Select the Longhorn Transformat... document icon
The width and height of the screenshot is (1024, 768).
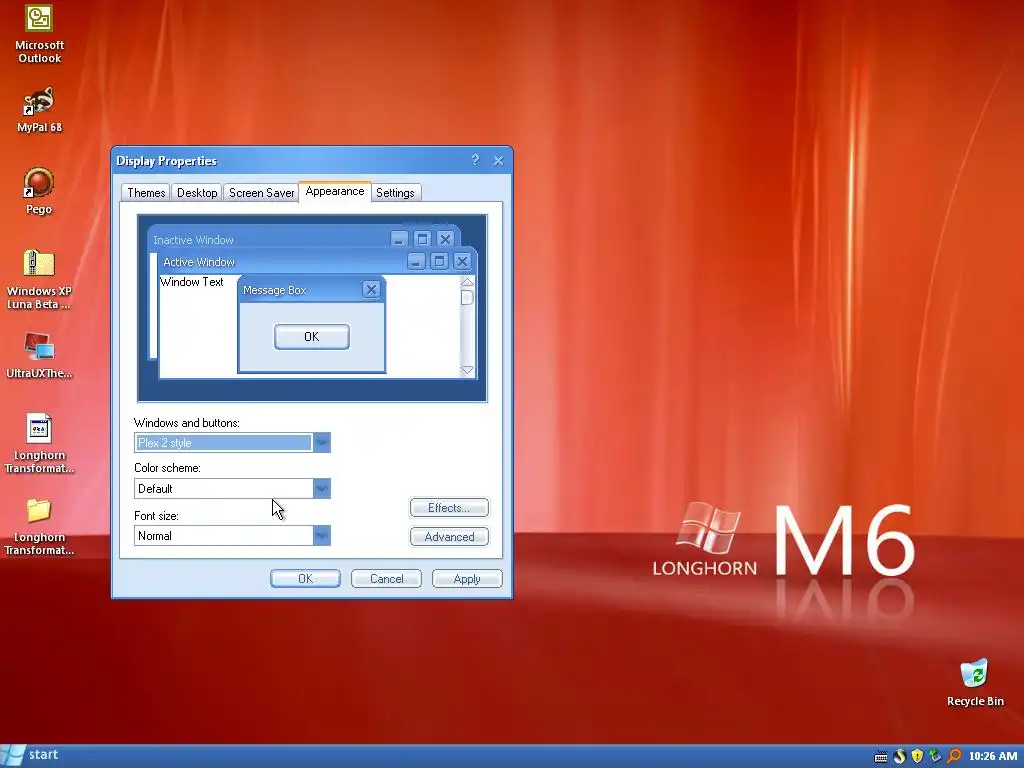click(39, 443)
